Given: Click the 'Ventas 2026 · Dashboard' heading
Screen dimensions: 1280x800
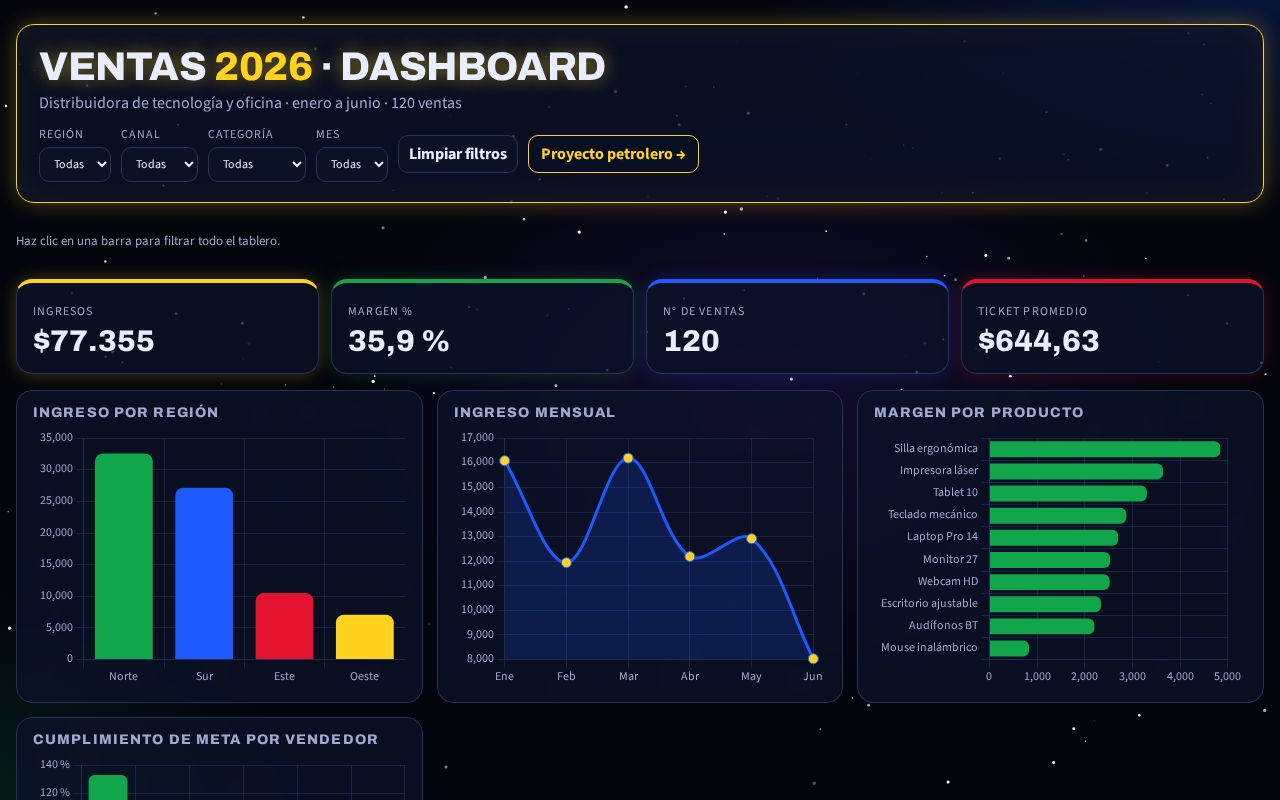Looking at the screenshot, I should pos(322,67).
